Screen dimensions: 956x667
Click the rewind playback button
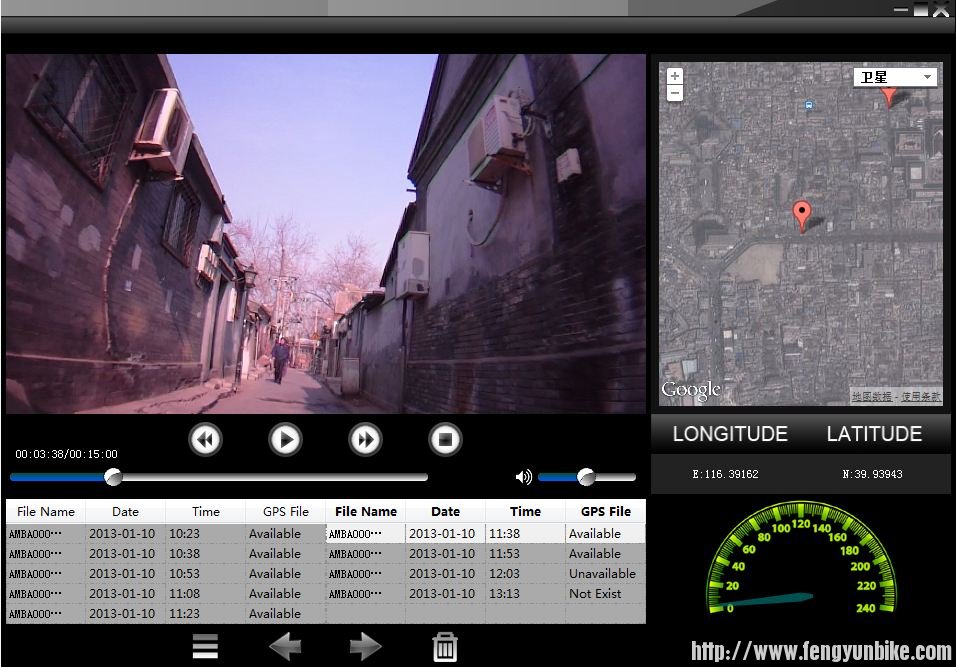click(206, 439)
